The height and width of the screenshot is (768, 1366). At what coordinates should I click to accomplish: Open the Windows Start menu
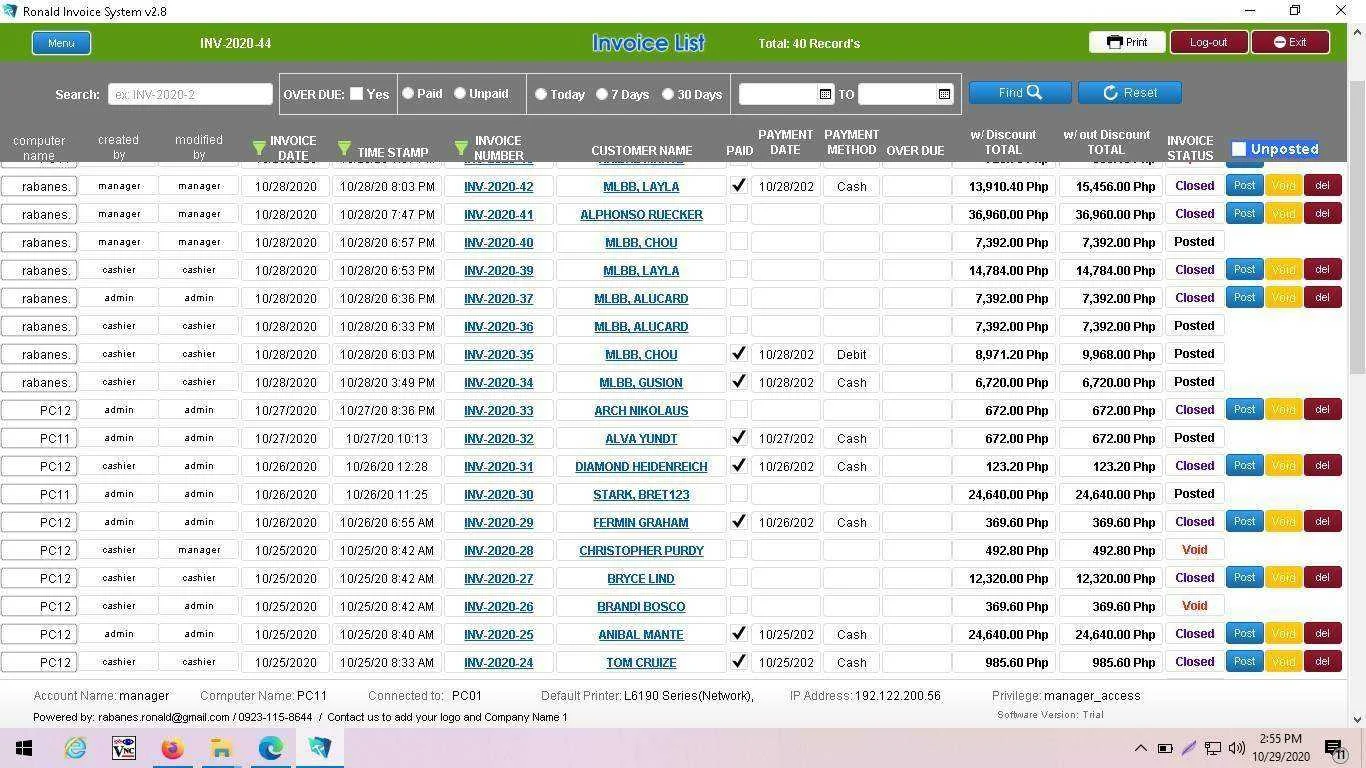pyautogui.click(x=24, y=747)
